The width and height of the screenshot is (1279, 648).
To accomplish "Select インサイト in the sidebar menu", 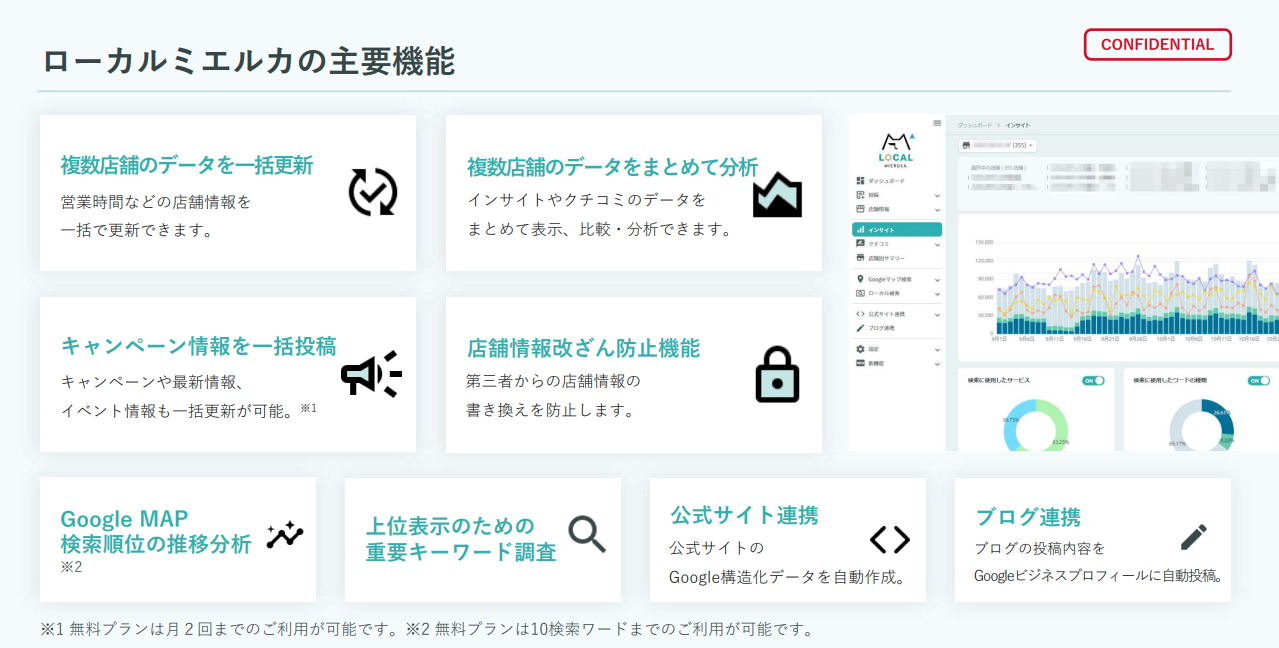I will [x=897, y=230].
